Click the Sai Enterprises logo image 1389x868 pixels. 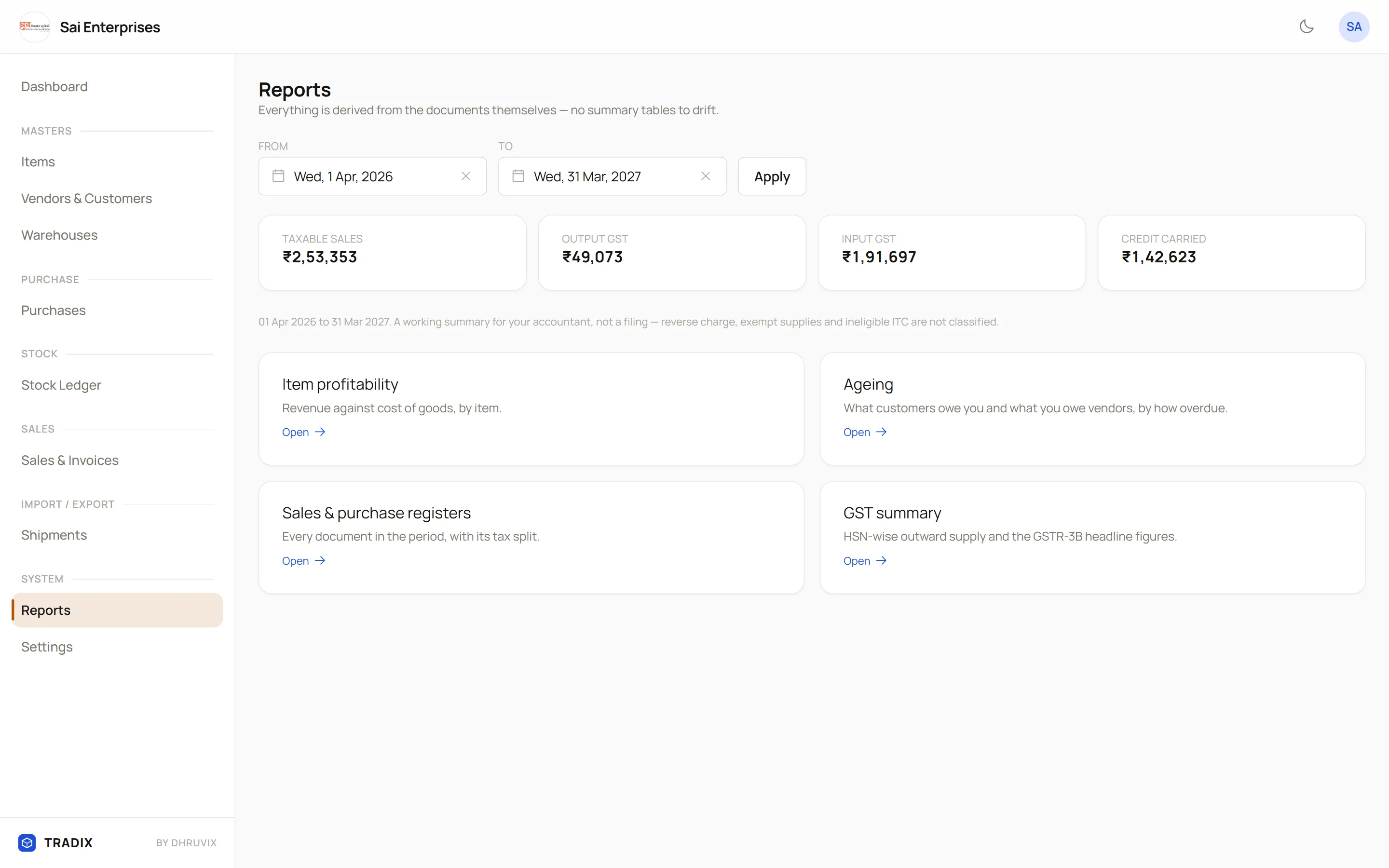34,27
